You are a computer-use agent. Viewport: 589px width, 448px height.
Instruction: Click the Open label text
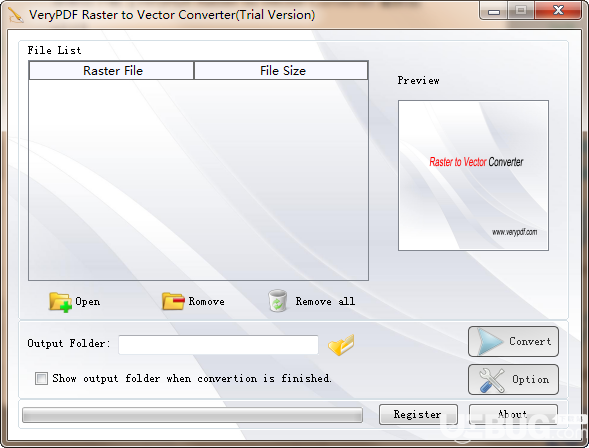coord(88,302)
